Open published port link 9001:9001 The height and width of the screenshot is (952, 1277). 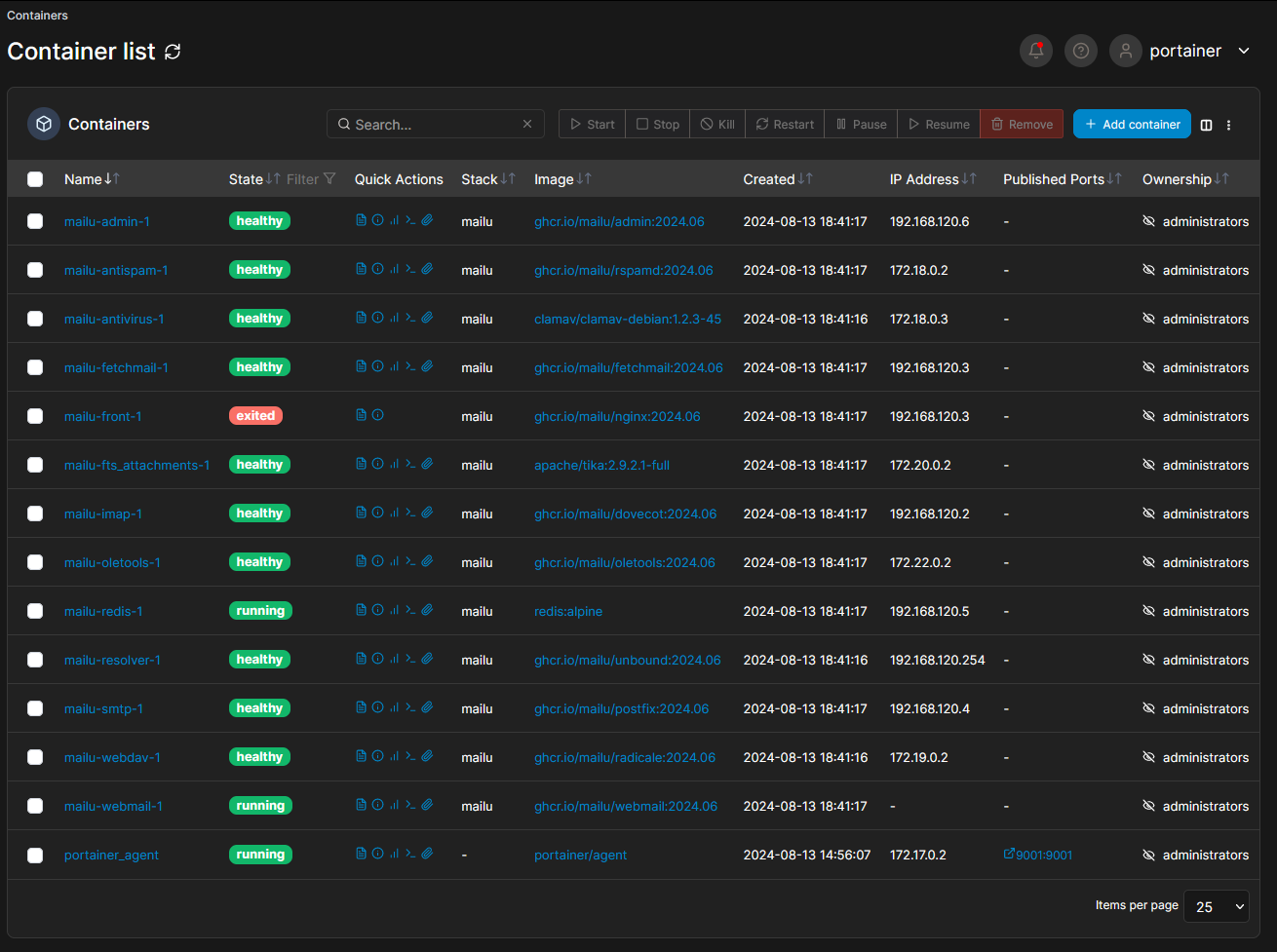coord(1038,855)
